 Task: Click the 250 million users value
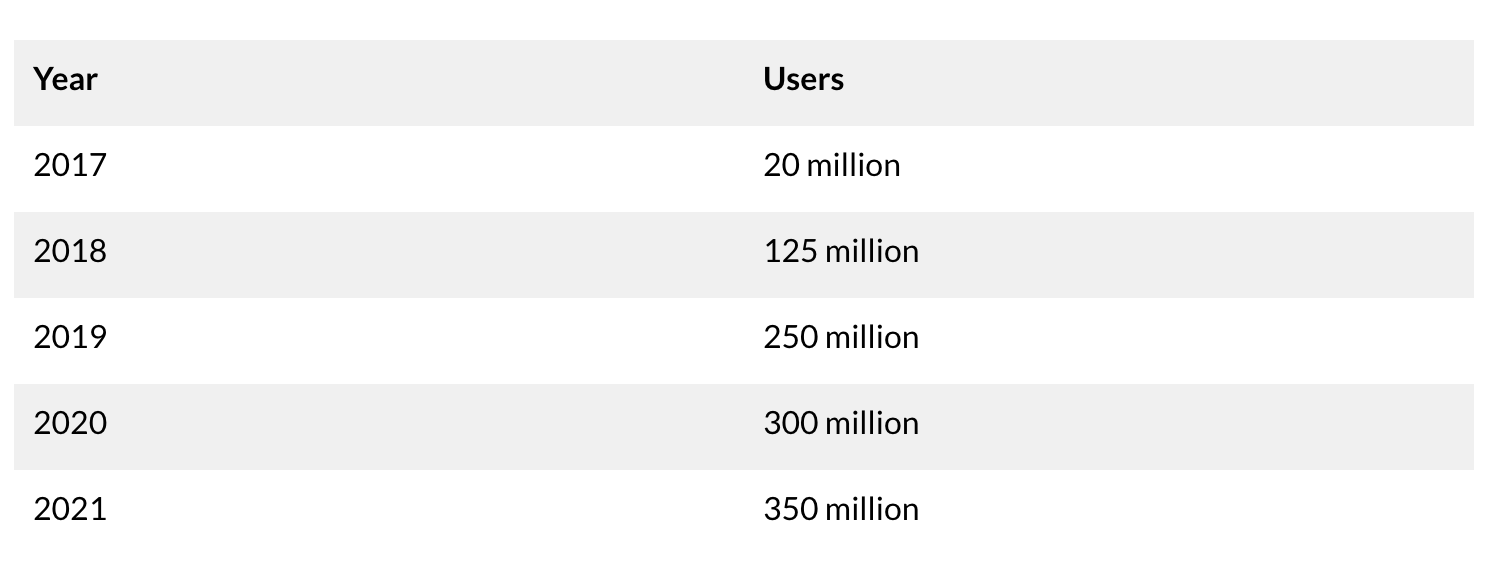841,337
